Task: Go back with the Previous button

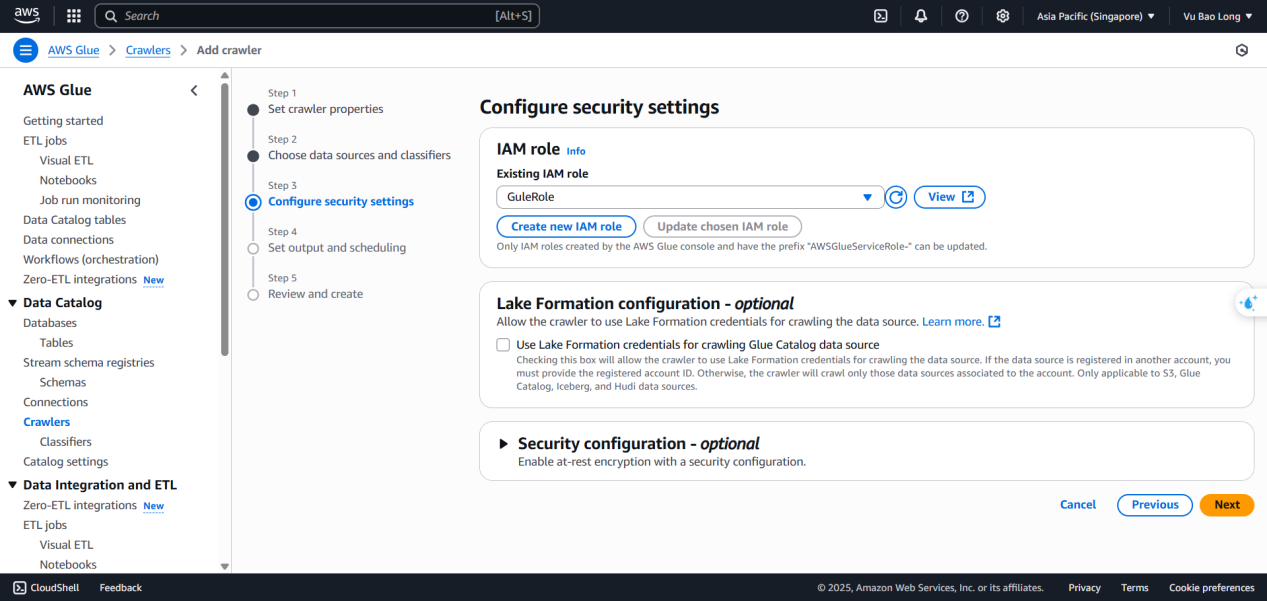Action: [x=1155, y=505]
